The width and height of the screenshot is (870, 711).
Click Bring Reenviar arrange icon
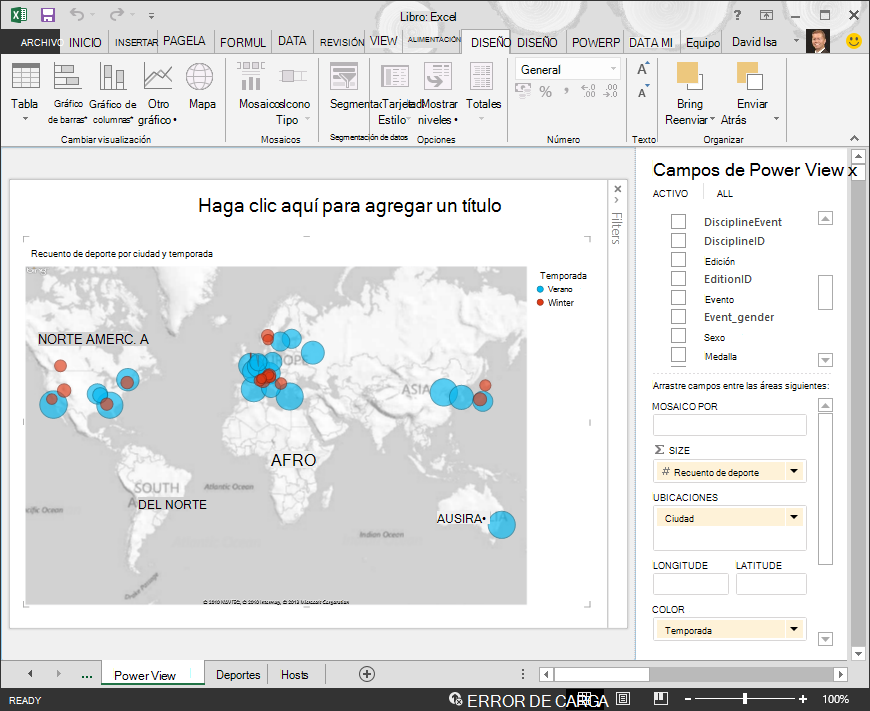(x=690, y=77)
